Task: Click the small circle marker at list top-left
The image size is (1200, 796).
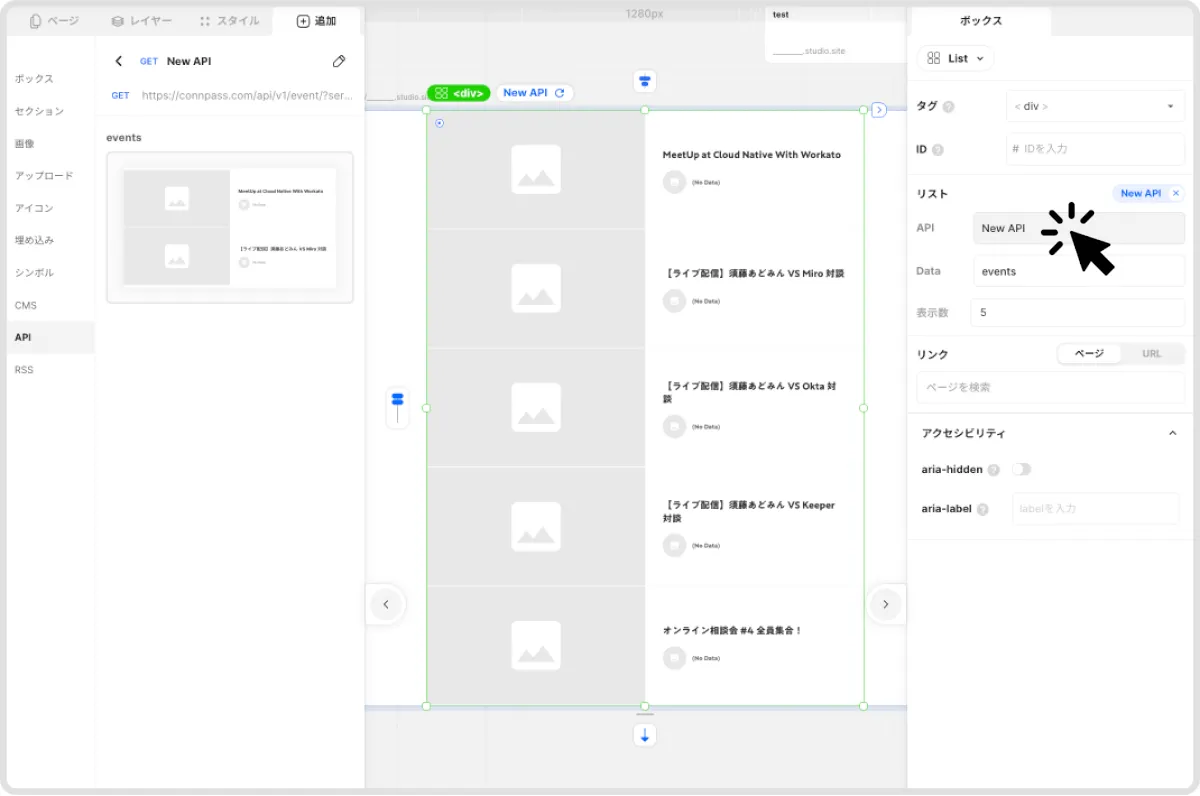Action: 440,123
